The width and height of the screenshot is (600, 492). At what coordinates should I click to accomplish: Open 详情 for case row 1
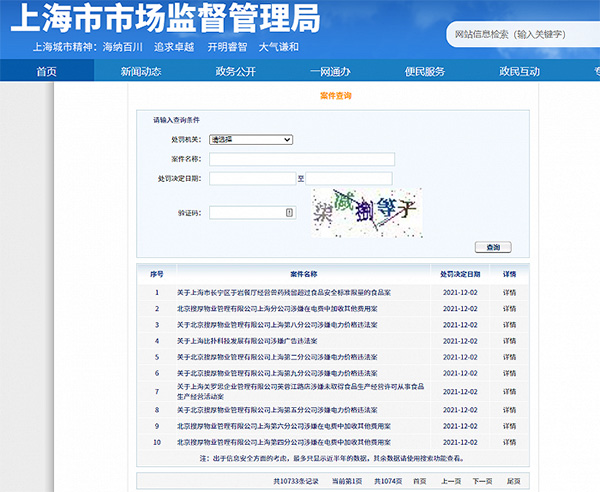509,293
